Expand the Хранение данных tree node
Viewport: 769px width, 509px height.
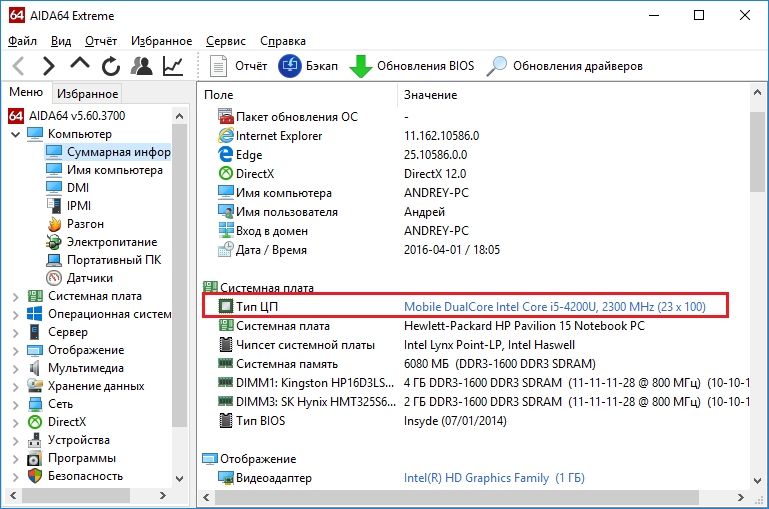point(15,386)
